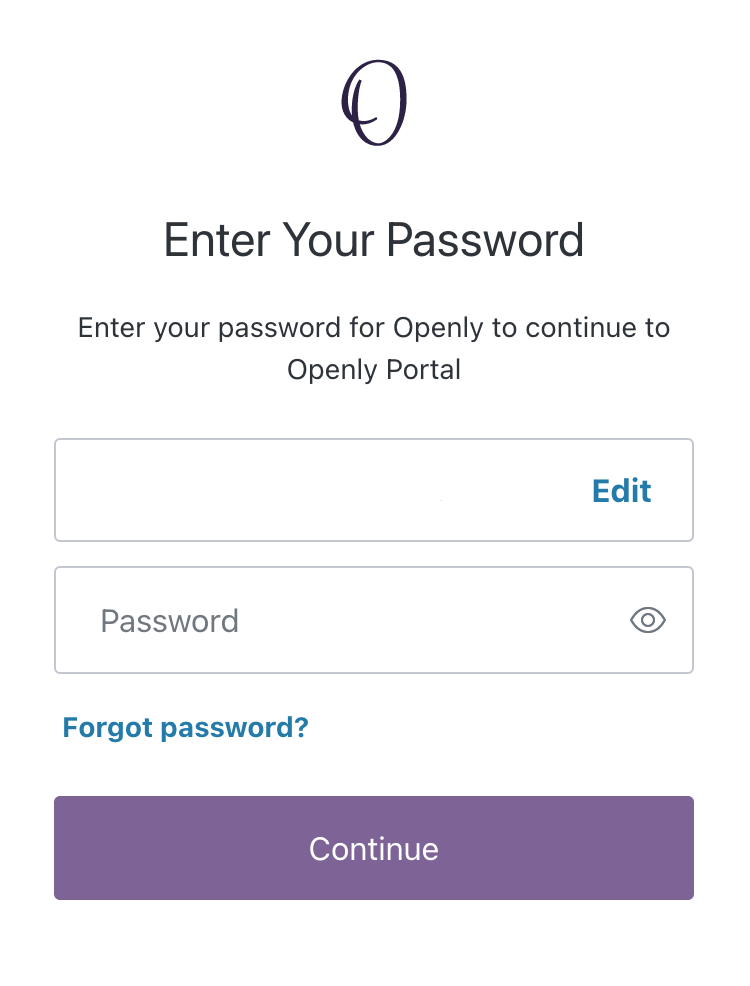The image size is (750, 986).
Task: Click the Openly Portal description text
Action: [x=374, y=370]
